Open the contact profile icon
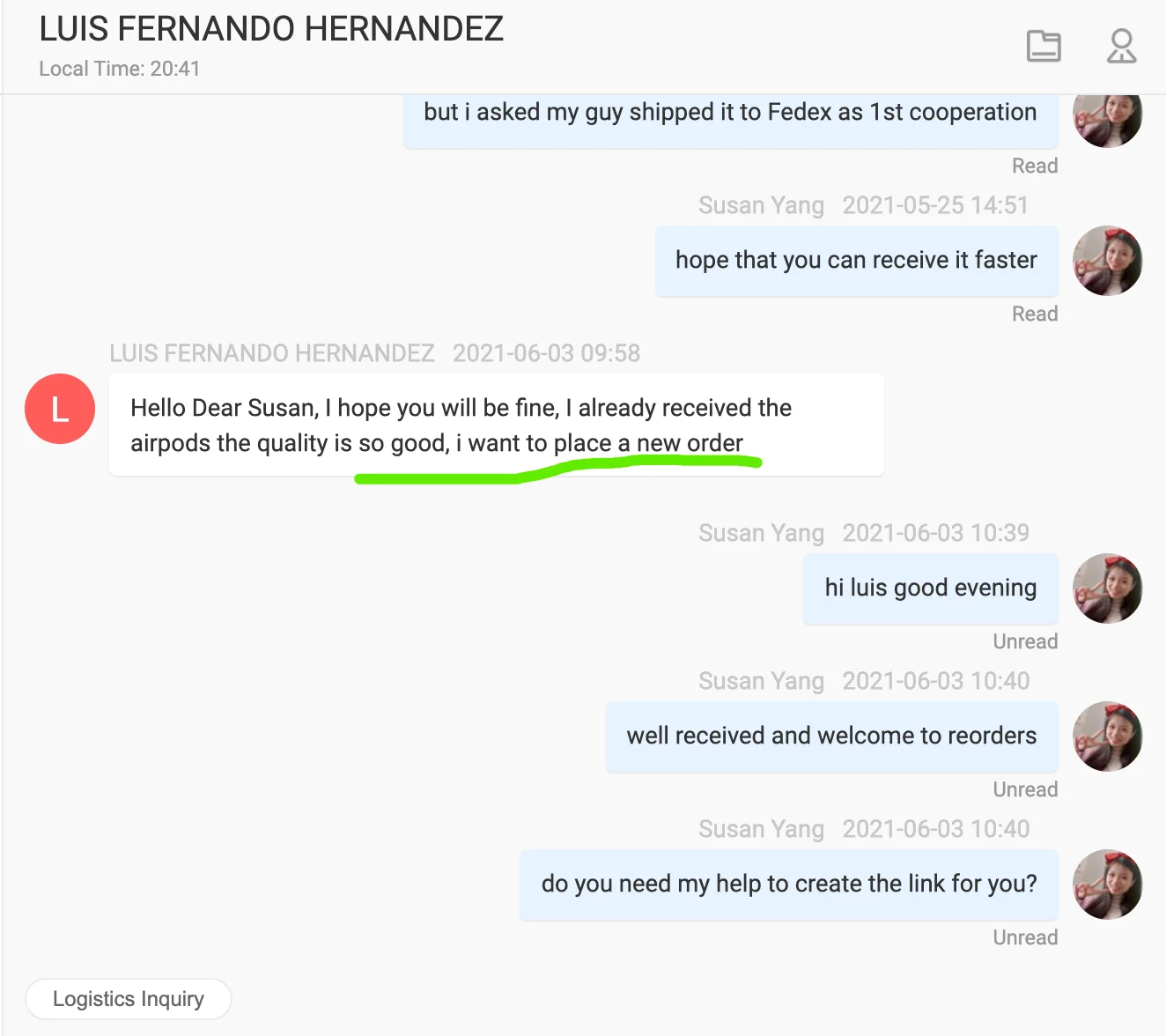This screenshot has height=1036, width=1166. click(x=1121, y=46)
